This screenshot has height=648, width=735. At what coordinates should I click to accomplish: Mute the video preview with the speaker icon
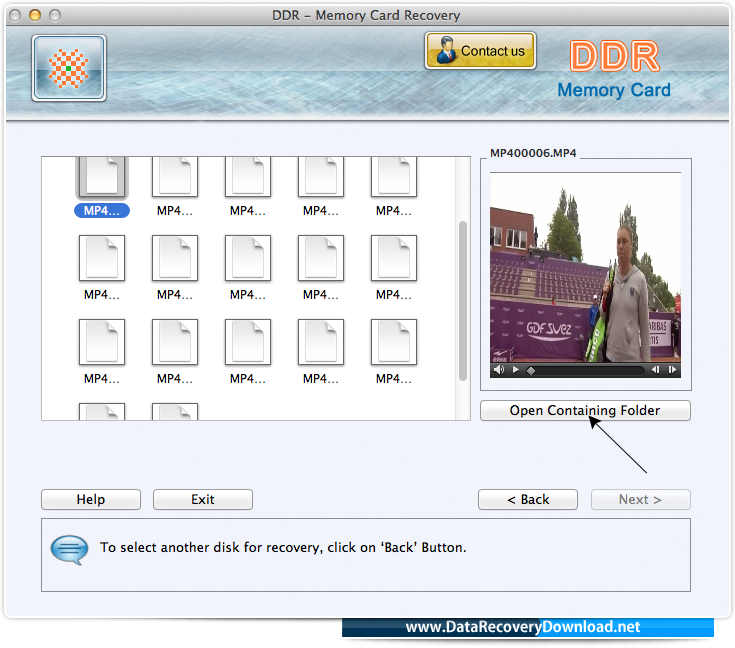tap(499, 370)
